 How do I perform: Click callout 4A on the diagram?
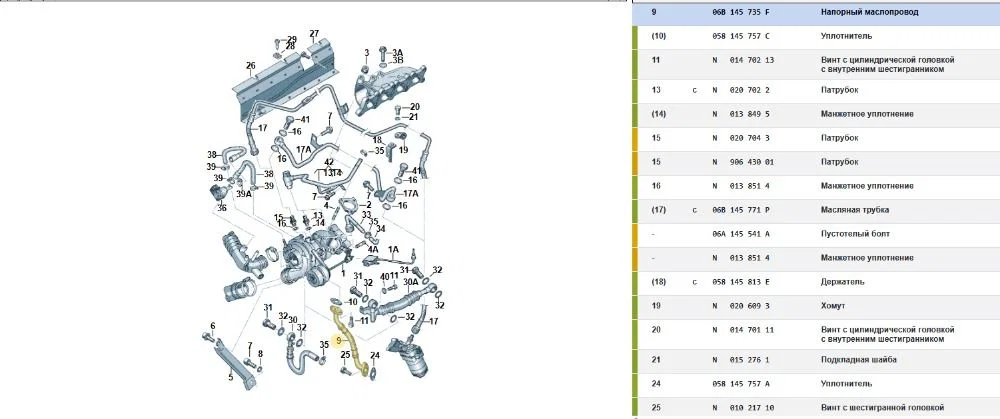coord(372,249)
